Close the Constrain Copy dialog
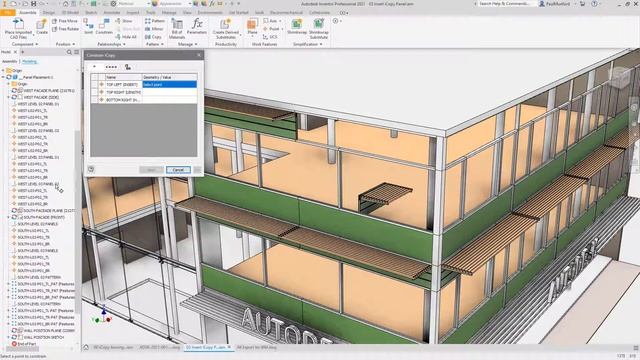 point(199,55)
